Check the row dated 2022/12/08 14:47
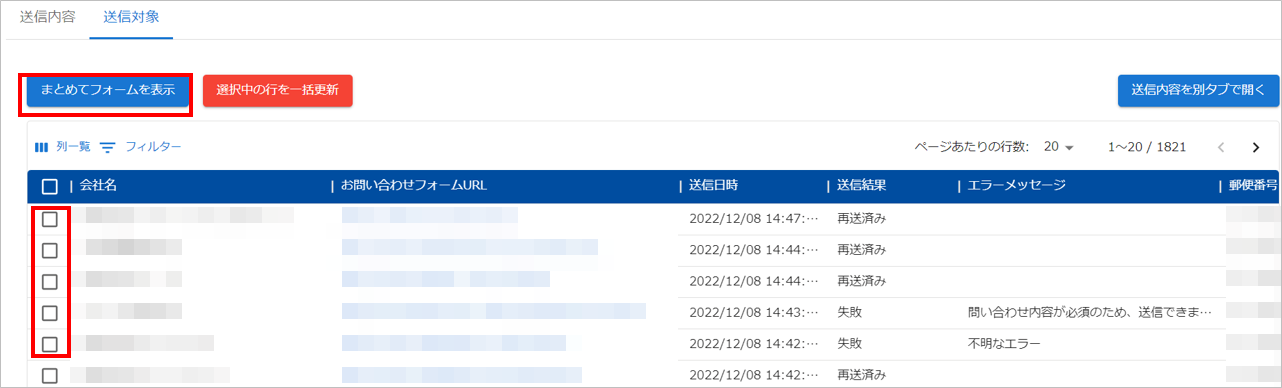 [x=50, y=219]
